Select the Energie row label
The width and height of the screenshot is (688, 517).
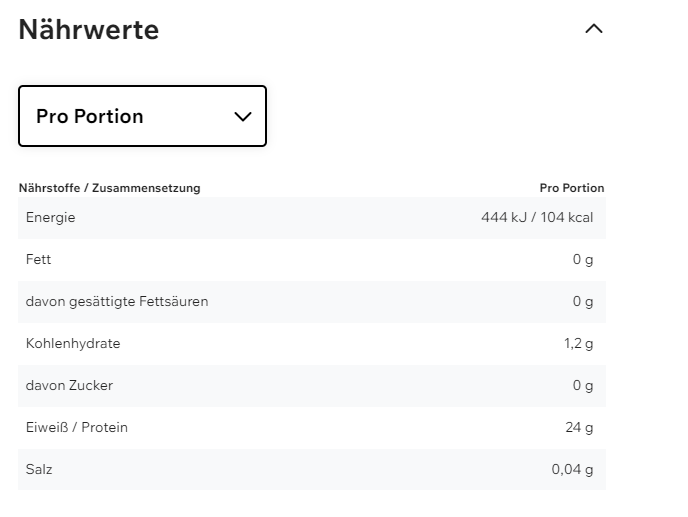tap(50, 217)
